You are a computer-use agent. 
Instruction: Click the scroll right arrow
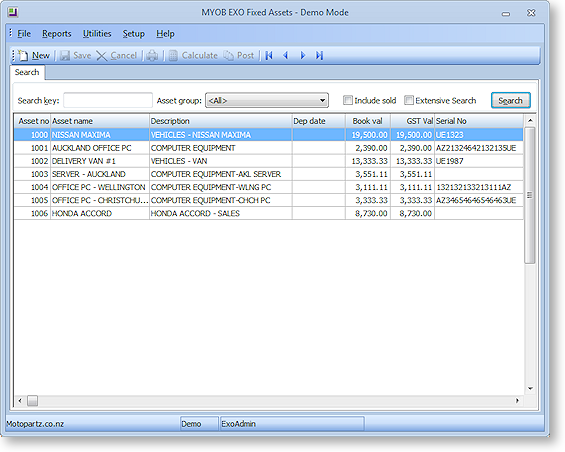coord(517,400)
